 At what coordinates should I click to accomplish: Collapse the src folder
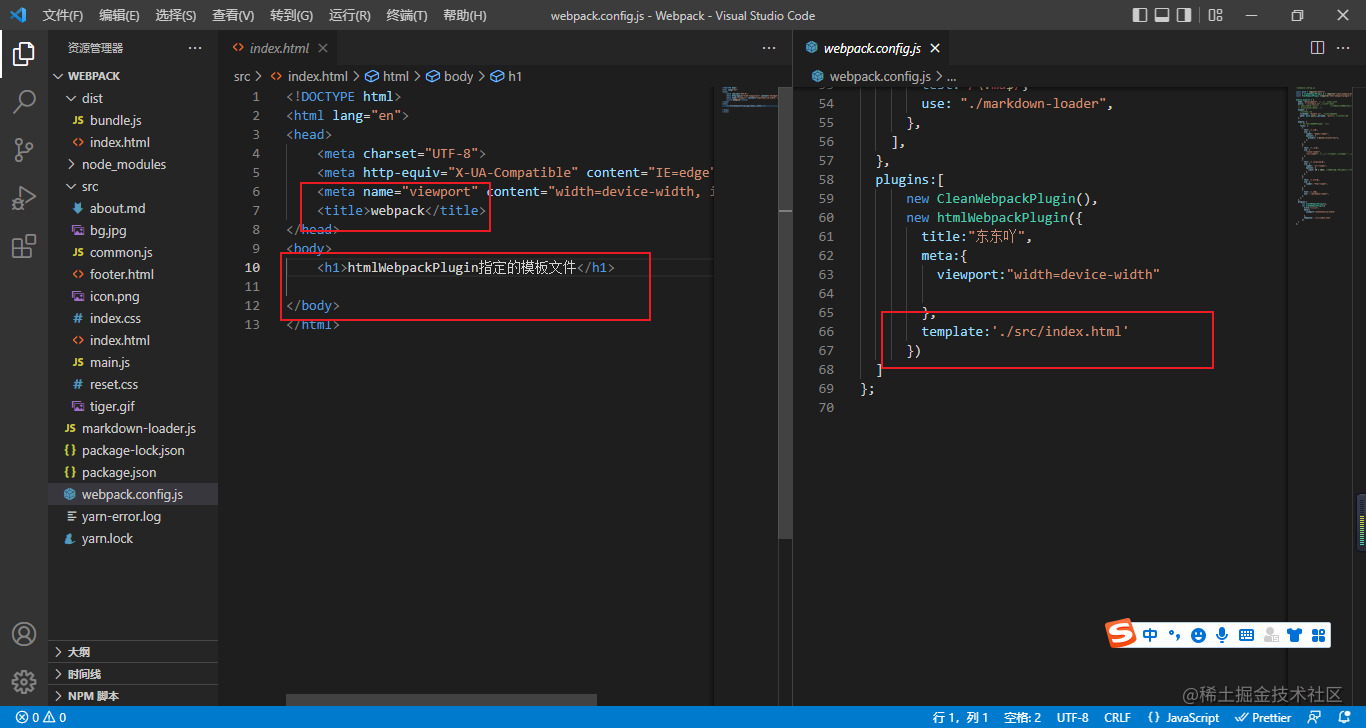coord(133,186)
